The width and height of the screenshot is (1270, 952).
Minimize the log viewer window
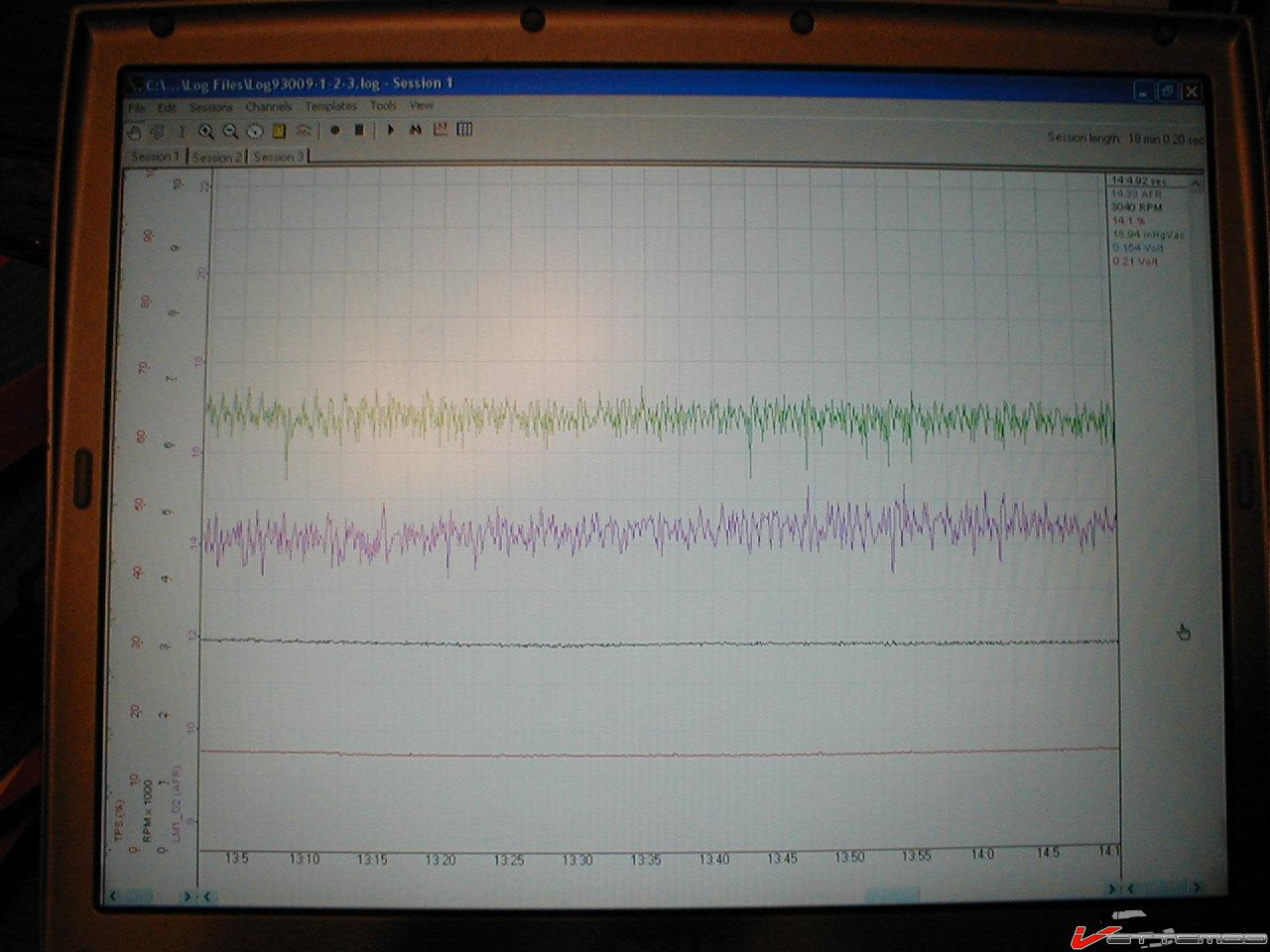(1144, 92)
